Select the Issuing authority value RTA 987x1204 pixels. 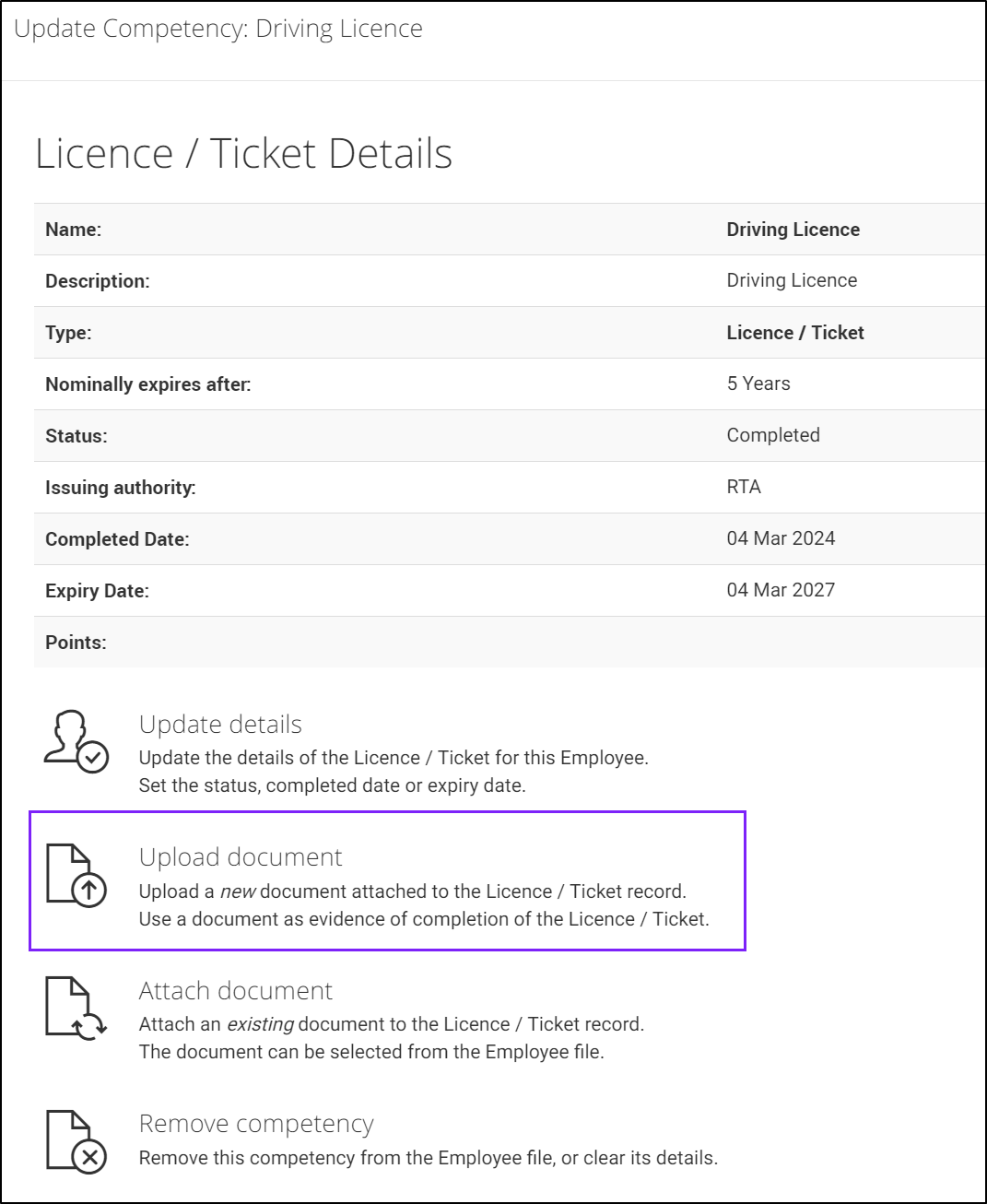click(744, 487)
